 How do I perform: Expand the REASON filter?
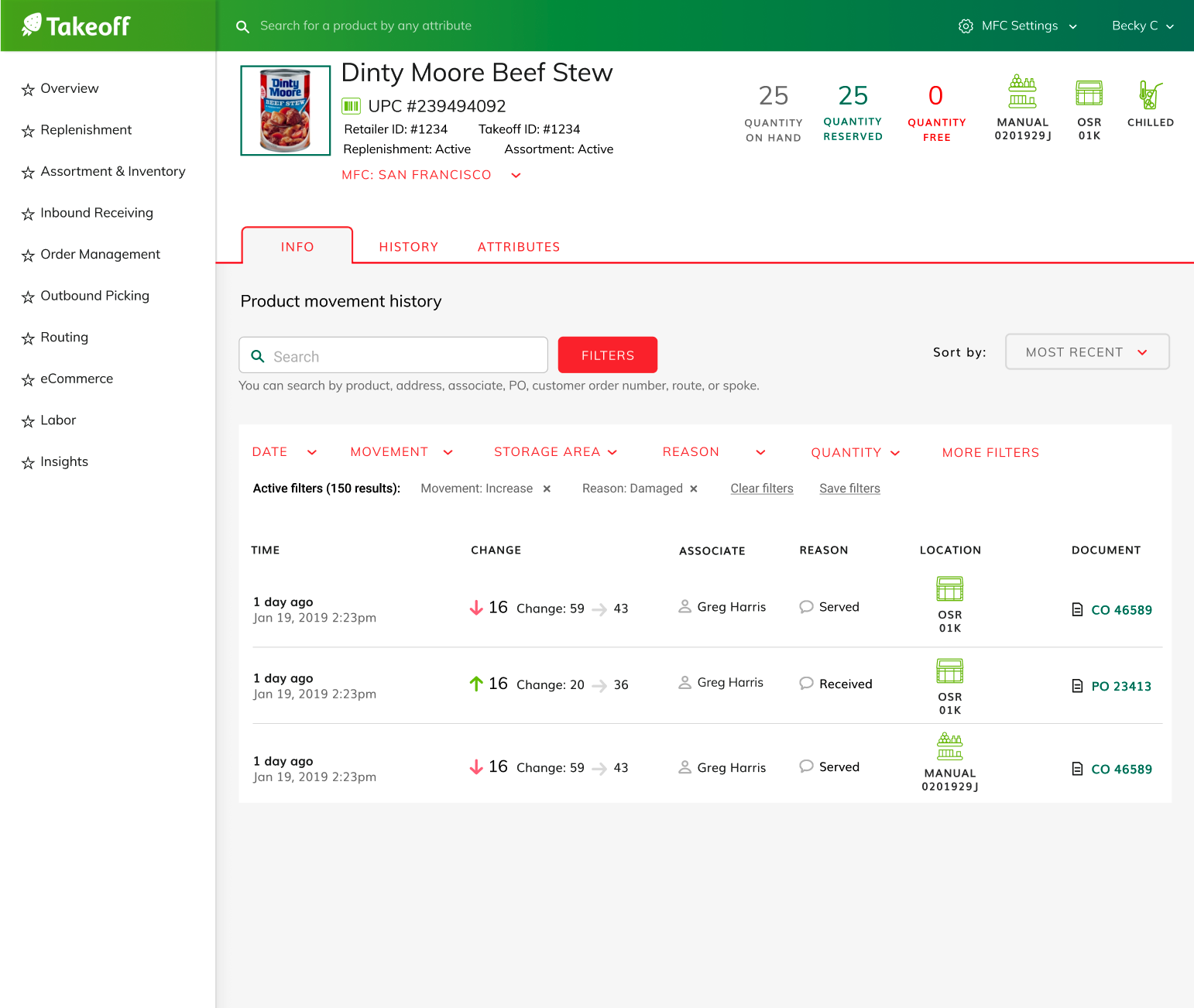click(x=713, y=452)
